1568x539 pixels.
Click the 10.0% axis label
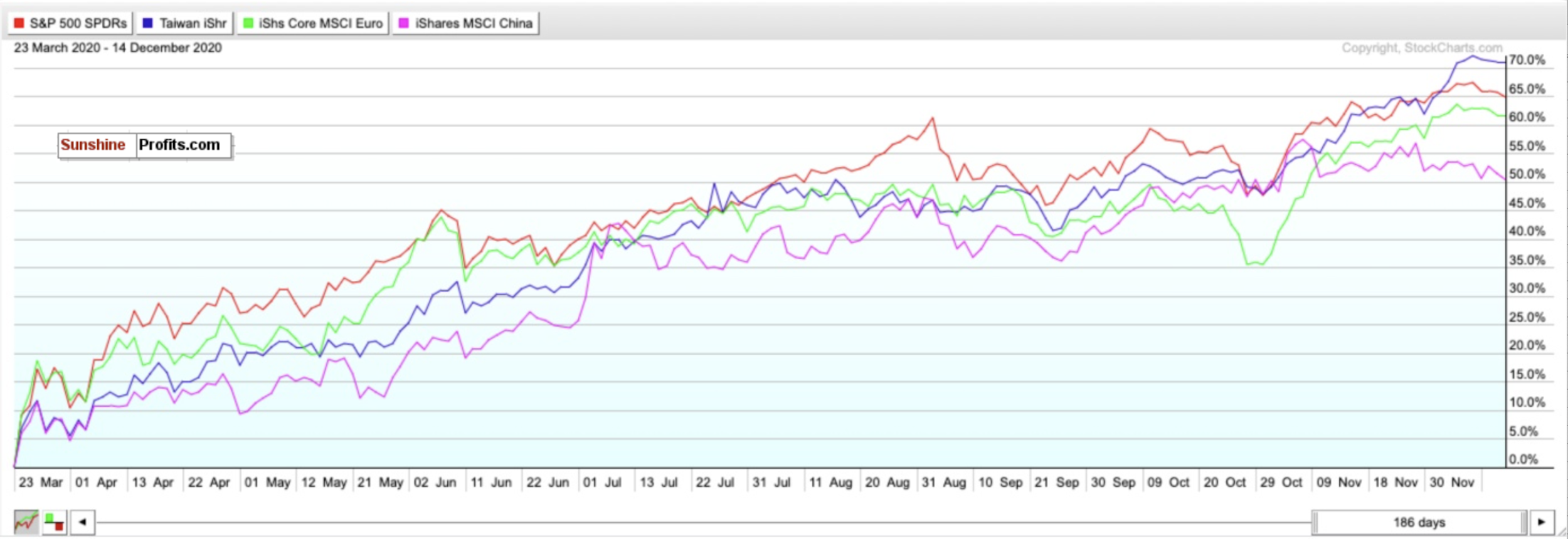click(x=1527, y=402)
